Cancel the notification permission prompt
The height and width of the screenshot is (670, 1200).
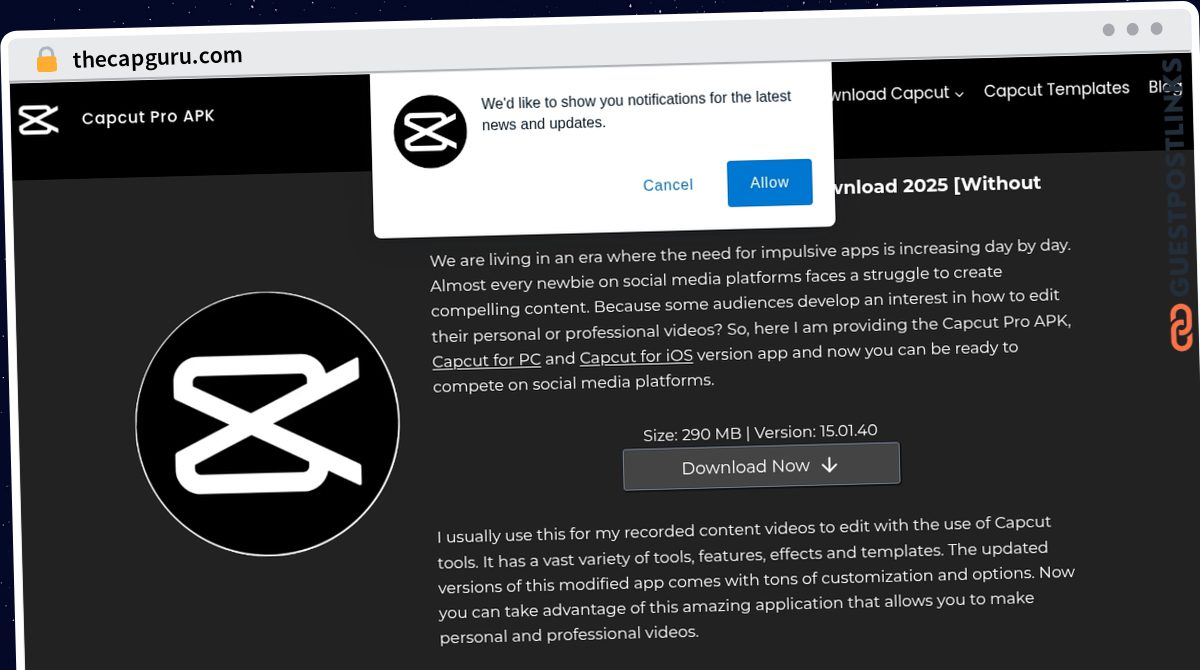(x=668, y=185)
